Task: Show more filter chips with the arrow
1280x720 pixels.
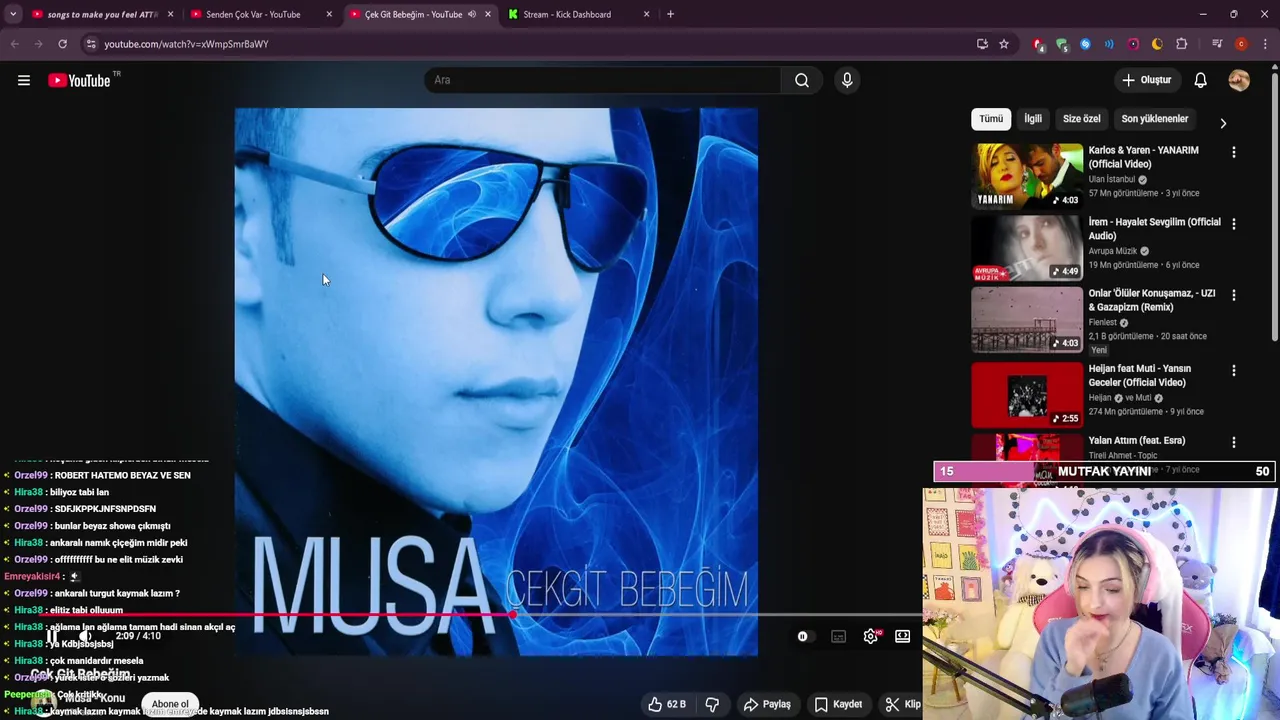Action: point(1223,123)
